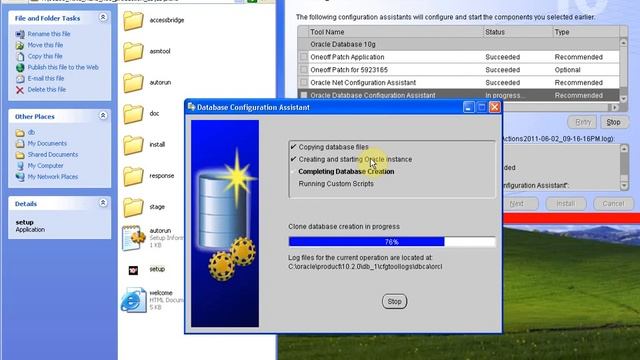Click the red Delete this file icon

click(20, 90)
